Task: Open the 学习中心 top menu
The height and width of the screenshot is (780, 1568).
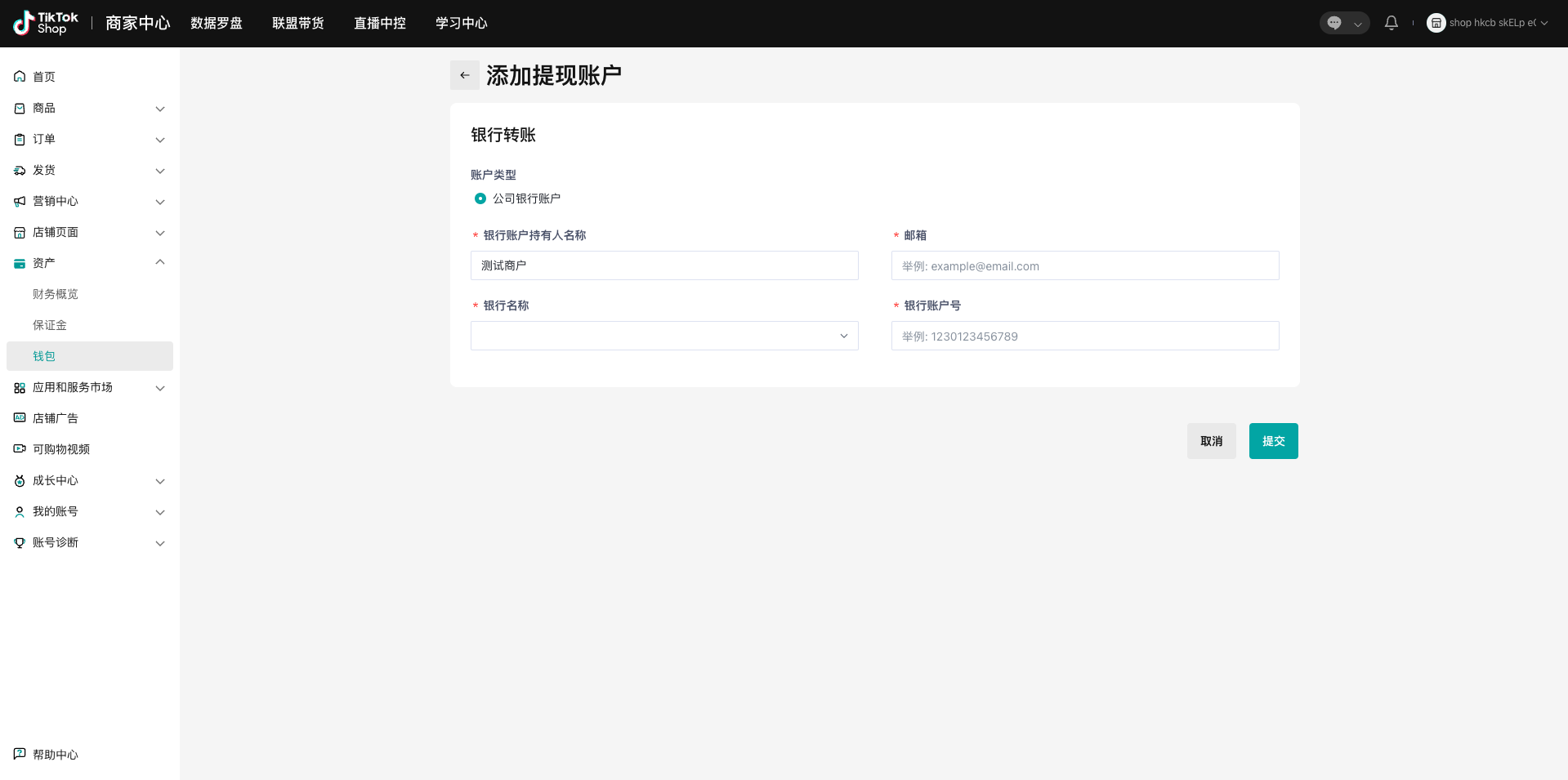Action: coord(462,23)
